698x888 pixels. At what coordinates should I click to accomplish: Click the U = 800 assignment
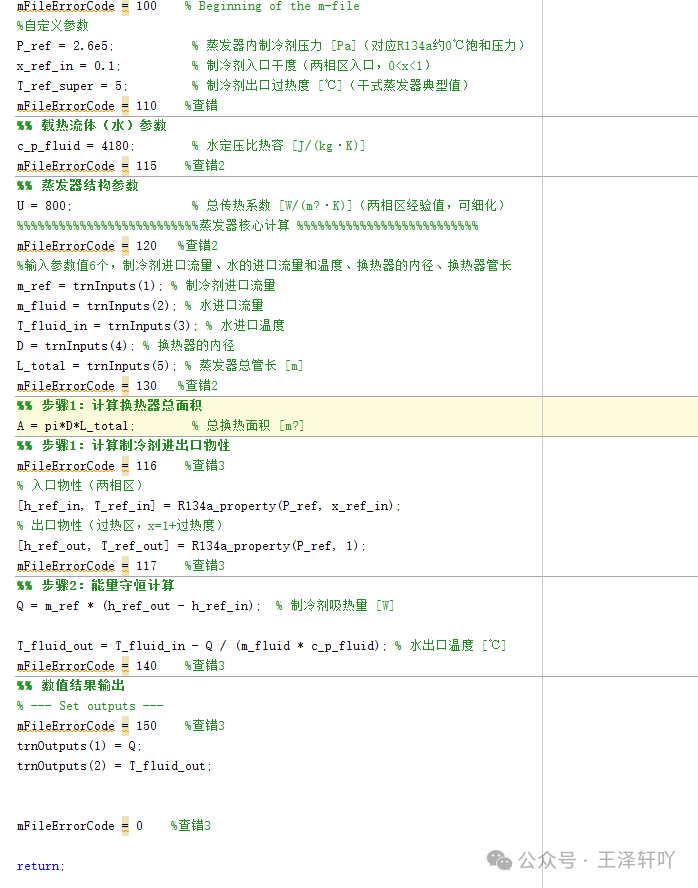[44, 206]
